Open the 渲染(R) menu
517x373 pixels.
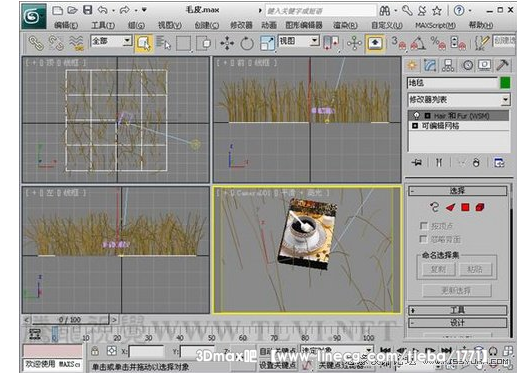pyautogui.click(x=345, y=25)
